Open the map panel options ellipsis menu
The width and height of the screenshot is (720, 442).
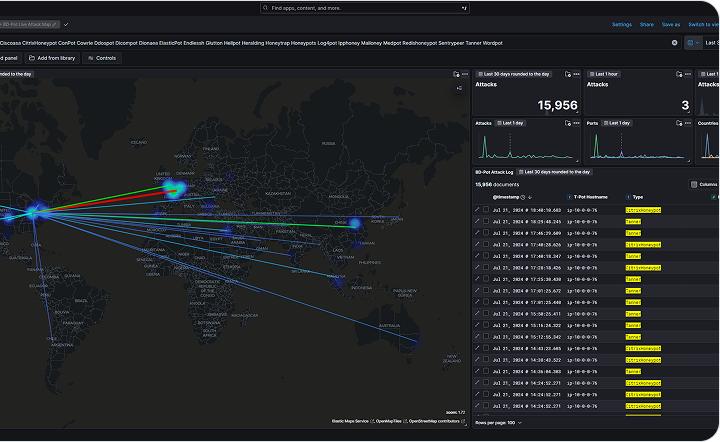click(465, 74)
